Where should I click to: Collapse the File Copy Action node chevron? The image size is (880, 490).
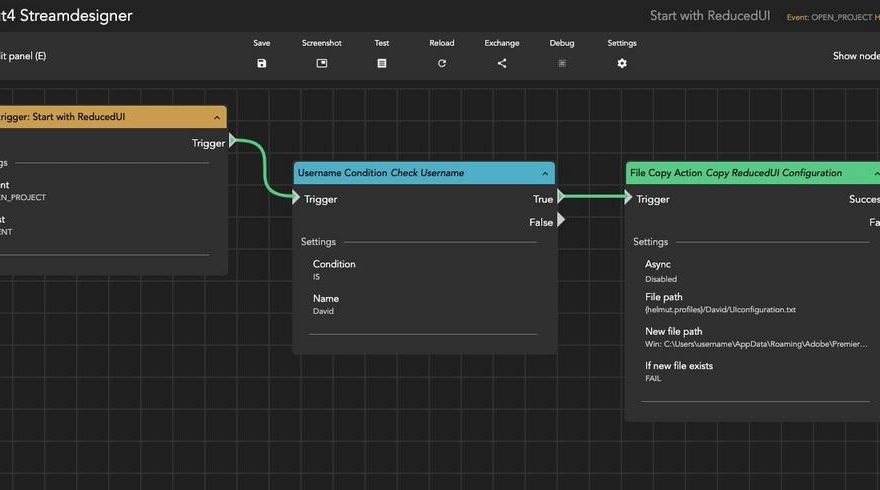pos(876,174)
